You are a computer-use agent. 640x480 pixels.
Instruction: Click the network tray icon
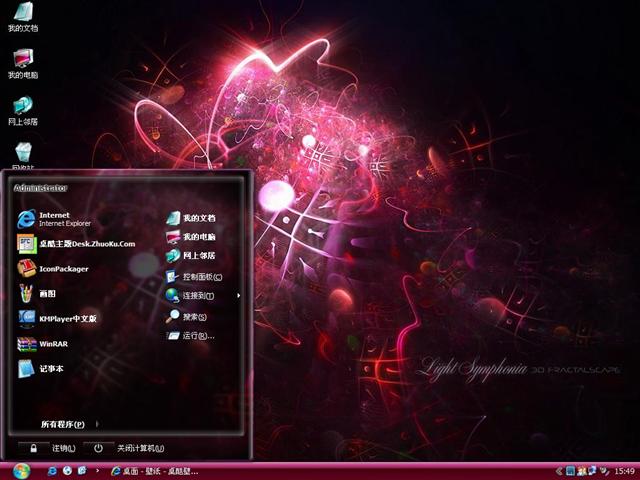click(592, 471)
